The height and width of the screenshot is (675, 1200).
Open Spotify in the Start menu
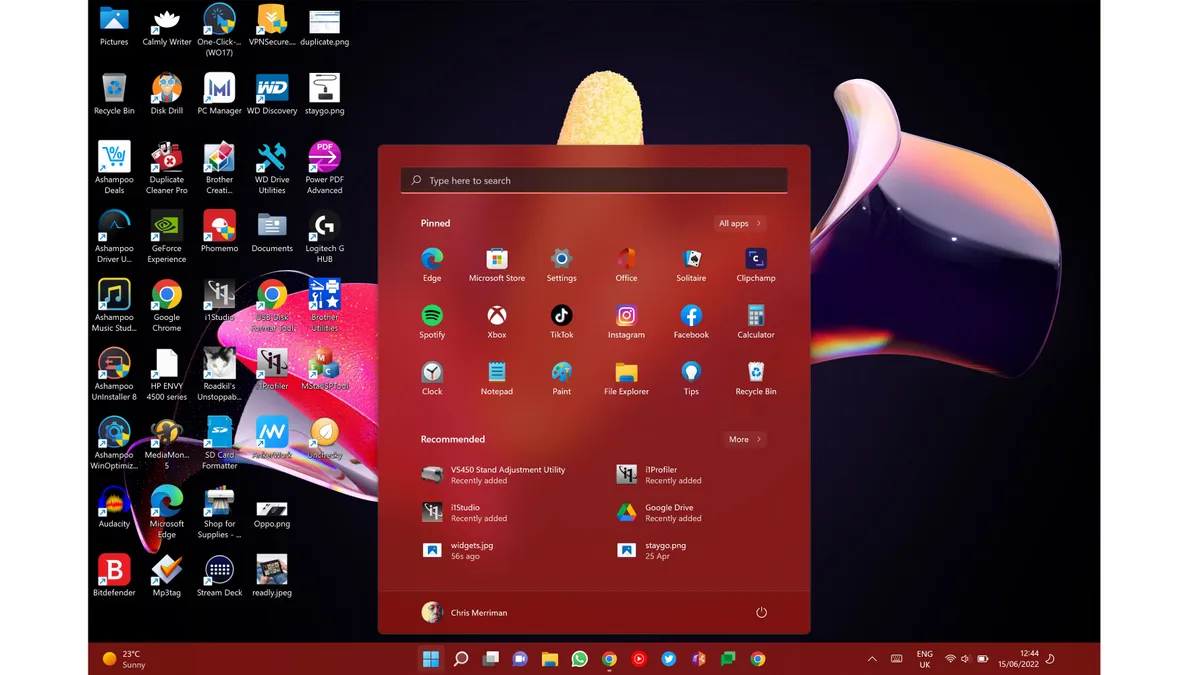click(x=432, y=322)
